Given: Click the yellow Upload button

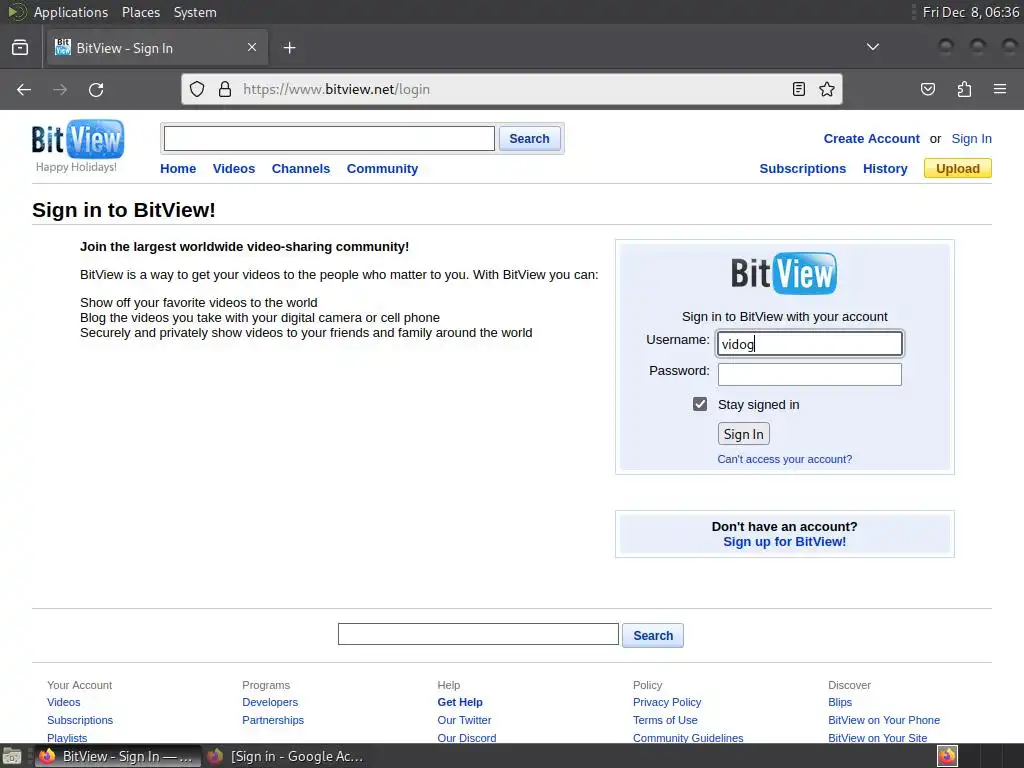Looking at the screenshot, I should (x=958, y=168).
